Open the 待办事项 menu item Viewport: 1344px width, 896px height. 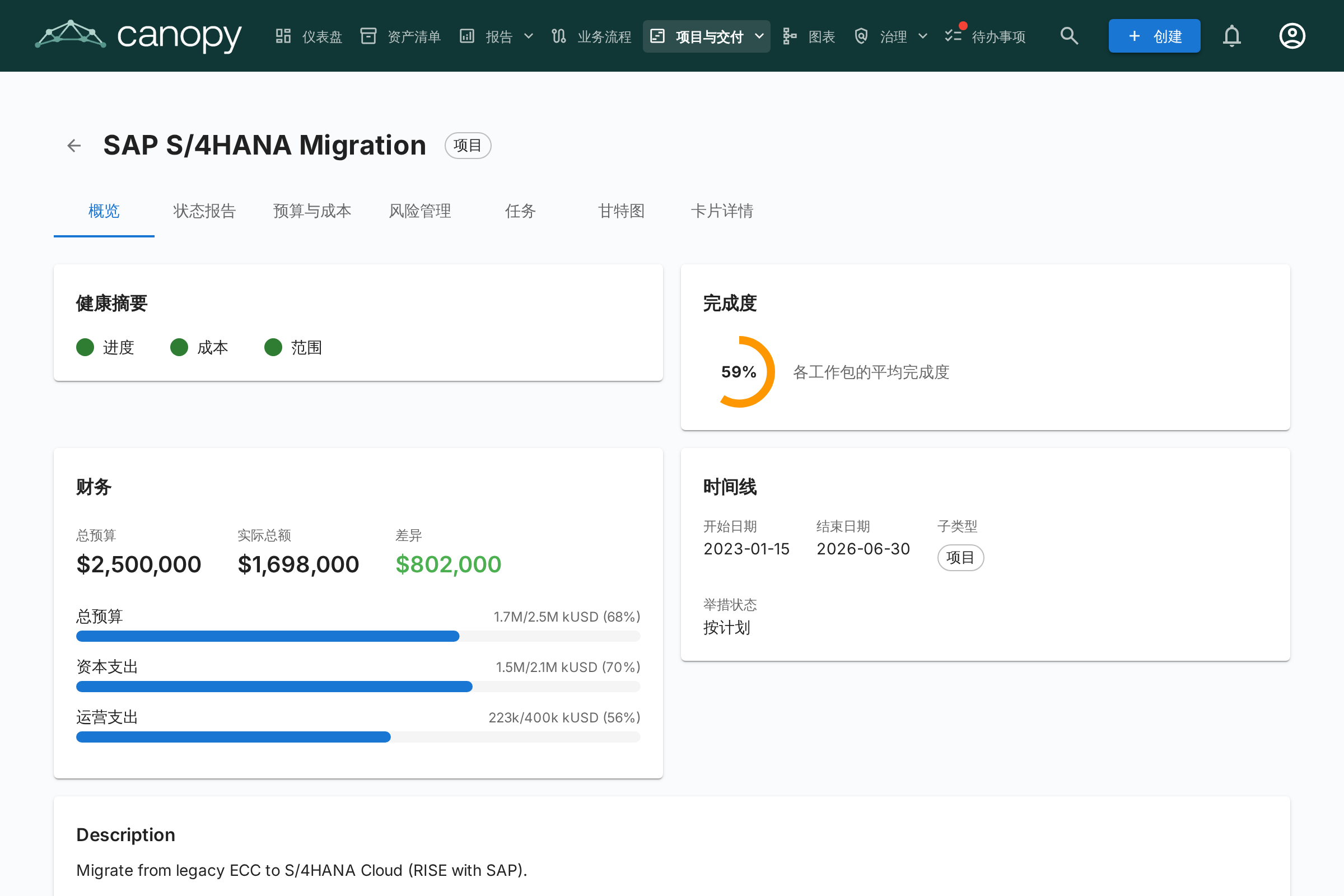(986, 36)
